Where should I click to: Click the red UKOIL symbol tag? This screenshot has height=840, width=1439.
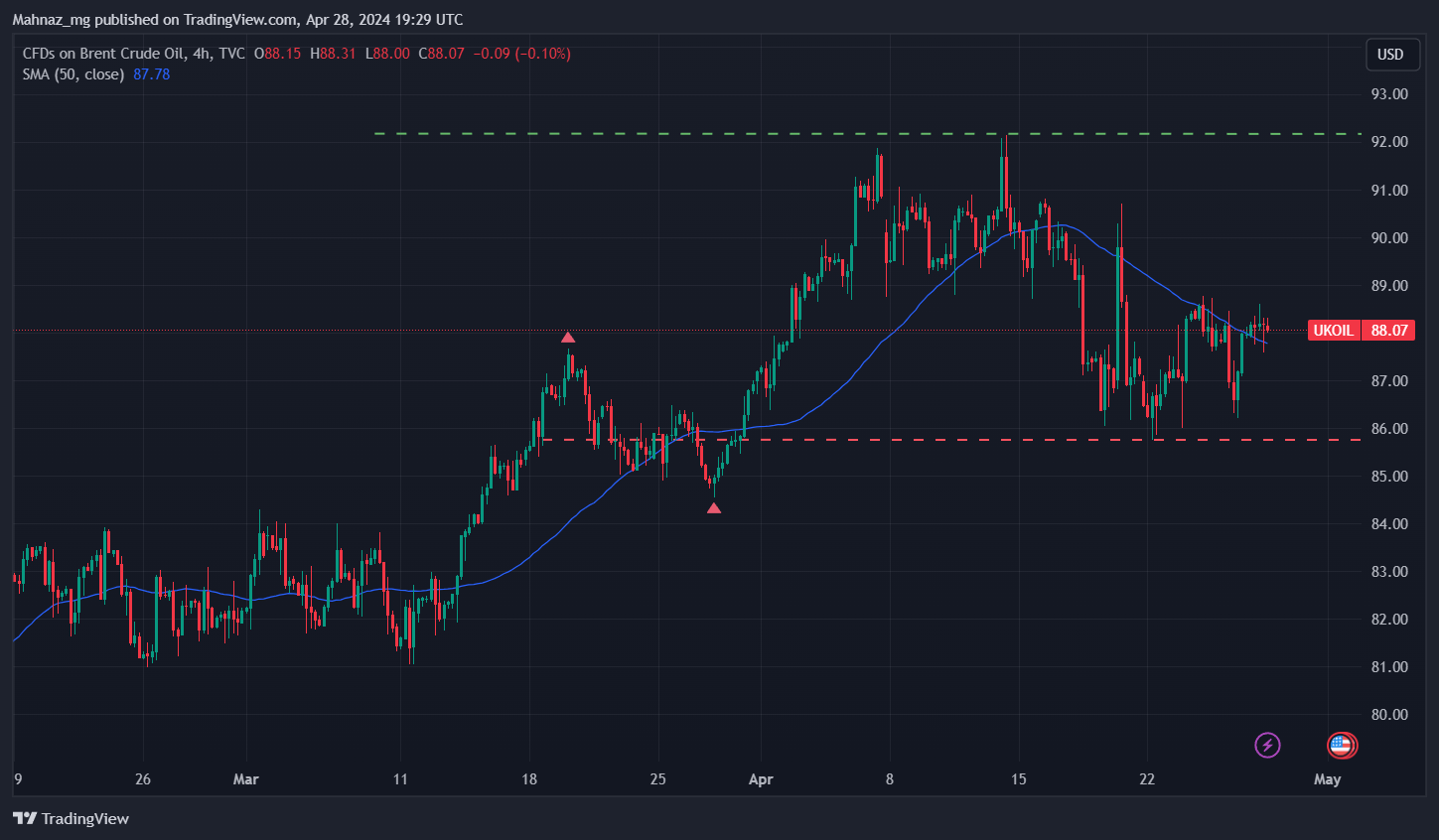tap(1333, 331)
